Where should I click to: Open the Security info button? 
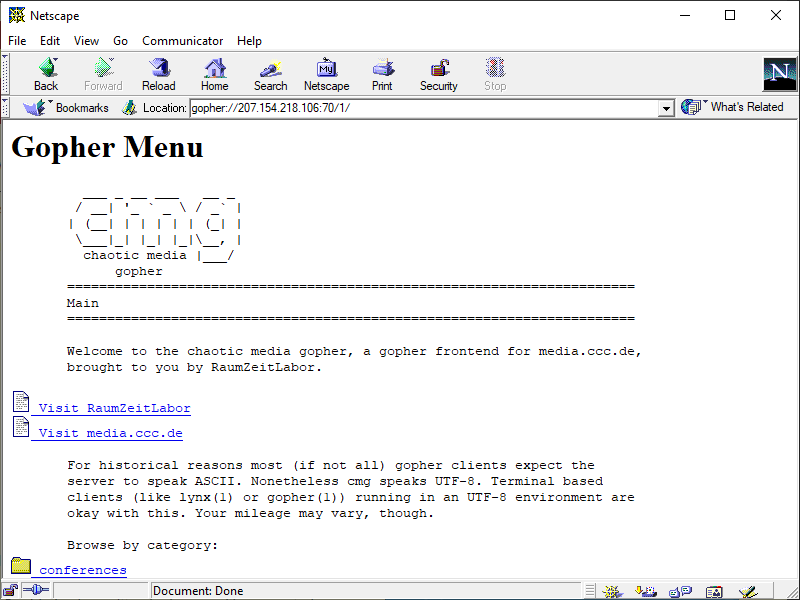tap(439, 74)
